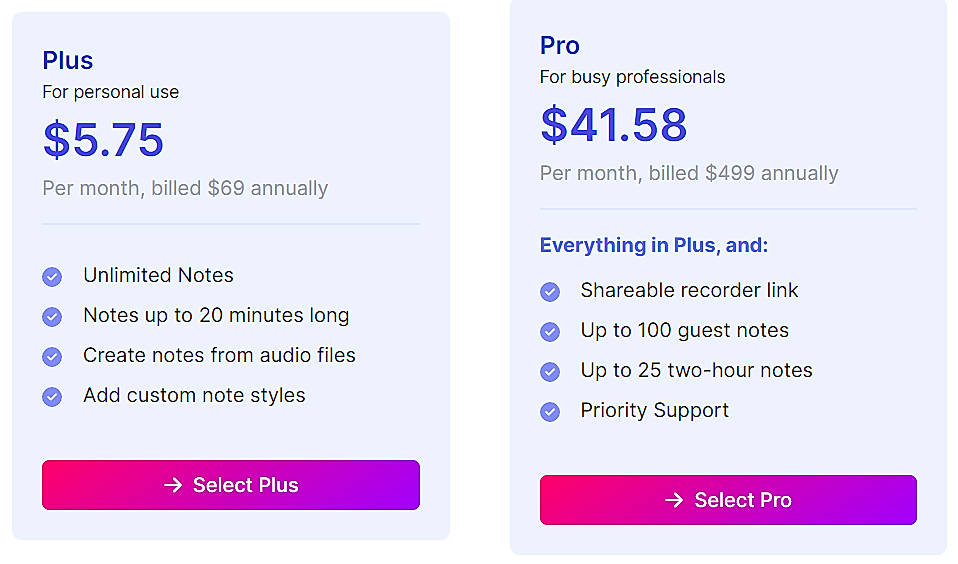The height and width of the screenshot is (564, 958).
Task: Click checkmark next to Add custom note styles
Action: pyautogui.click(x=52, y=396)
